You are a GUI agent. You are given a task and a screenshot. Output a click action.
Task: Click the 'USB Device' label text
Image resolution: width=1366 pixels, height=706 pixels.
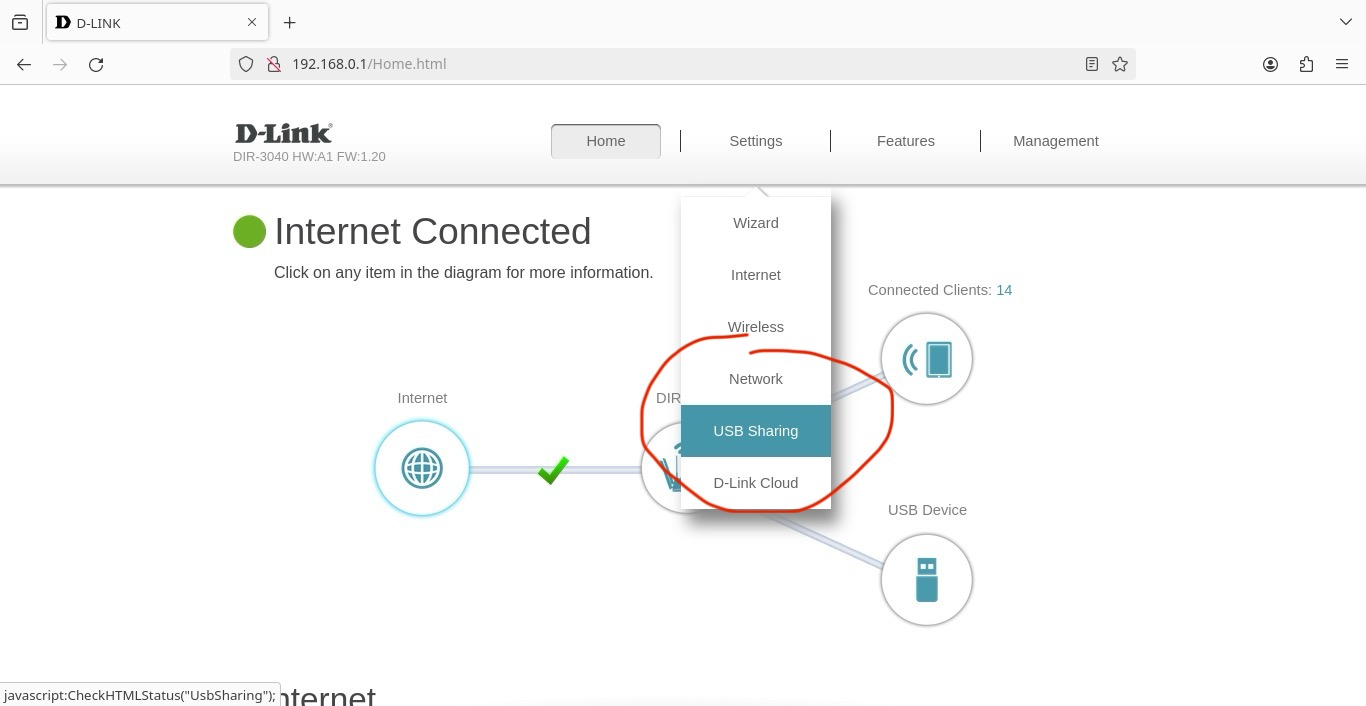click(927, 510)
